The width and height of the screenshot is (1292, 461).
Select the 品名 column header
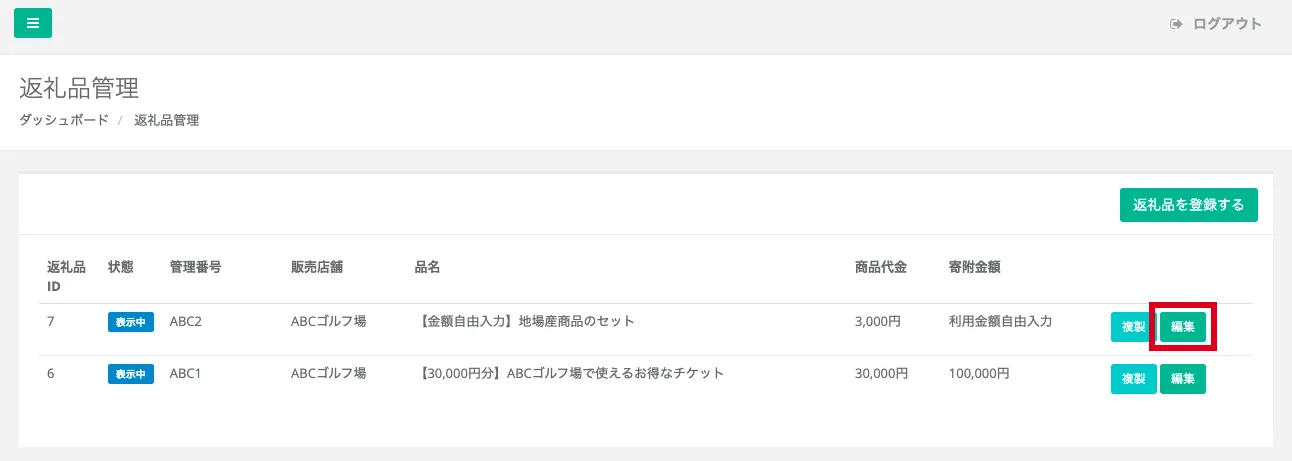(428, 267)
